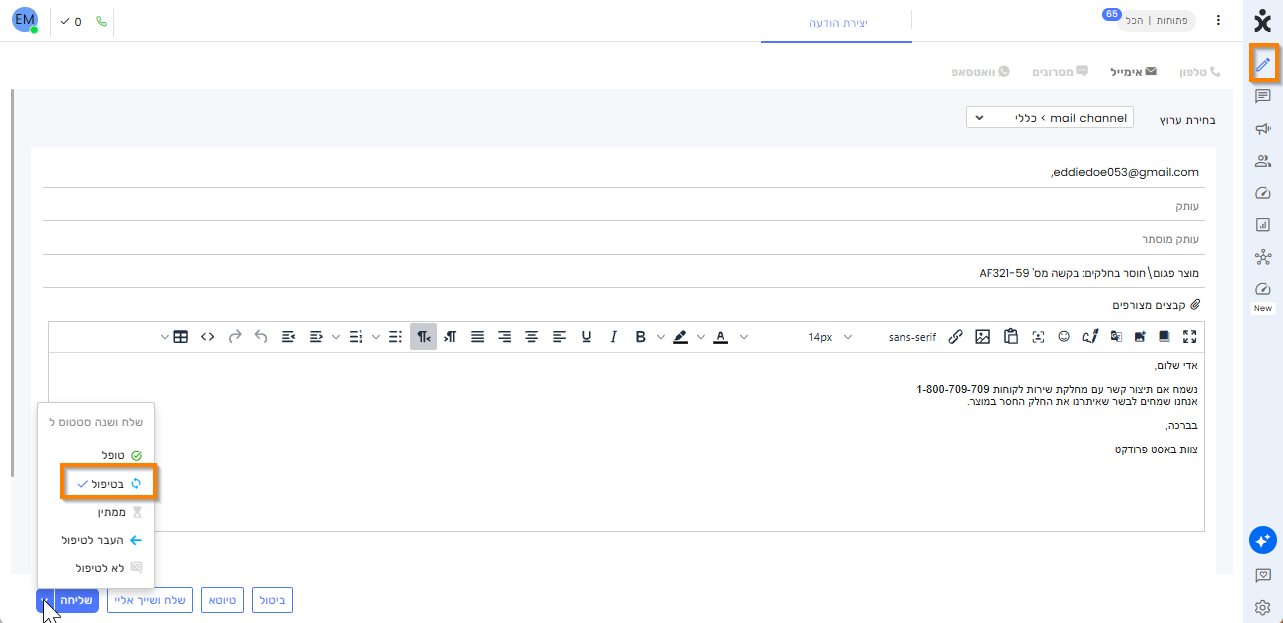Click the blue AI sparkle button in sidebar
The width and height of the screenshot is (1283, 623).
coord(1263,541)
